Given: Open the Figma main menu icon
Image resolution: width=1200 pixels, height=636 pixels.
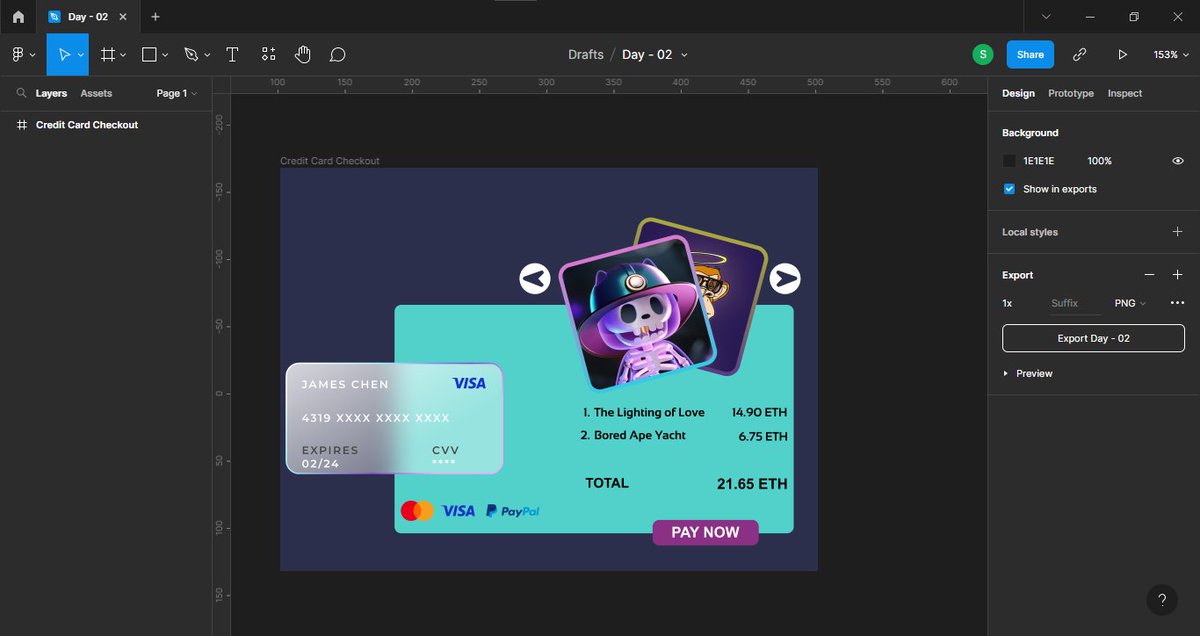Looking at the screenshot, I should (18, 54).
